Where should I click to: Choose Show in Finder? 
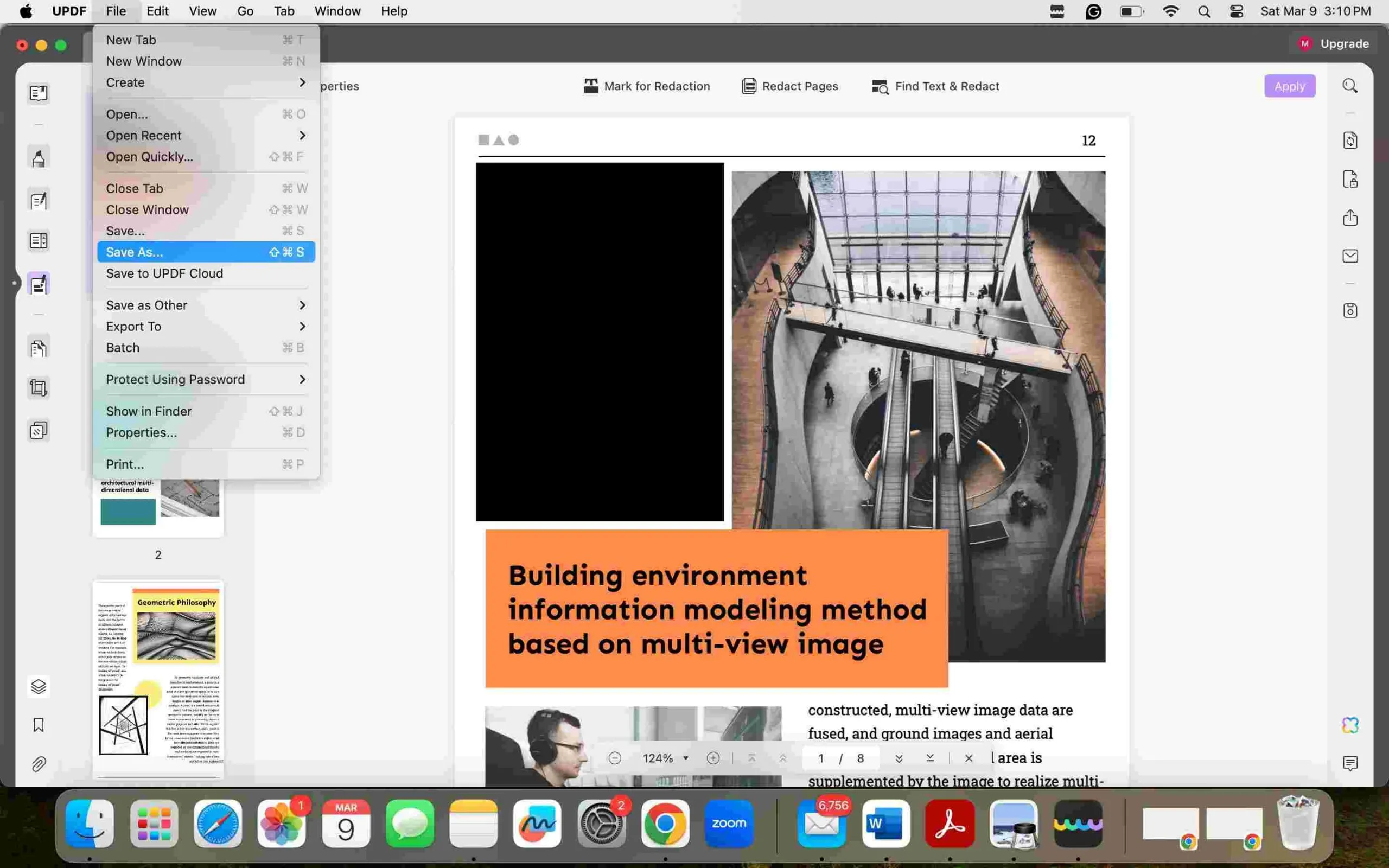coord(206,411)
